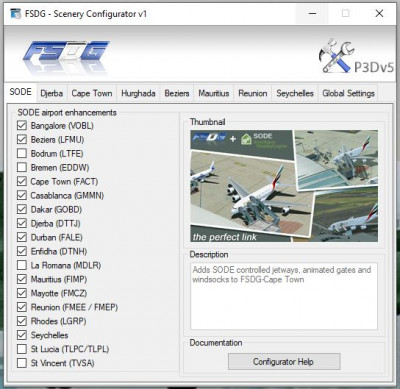The image size is (400, 389).
Task: Click inside the Description text box
Action: [x=284, y=296]
